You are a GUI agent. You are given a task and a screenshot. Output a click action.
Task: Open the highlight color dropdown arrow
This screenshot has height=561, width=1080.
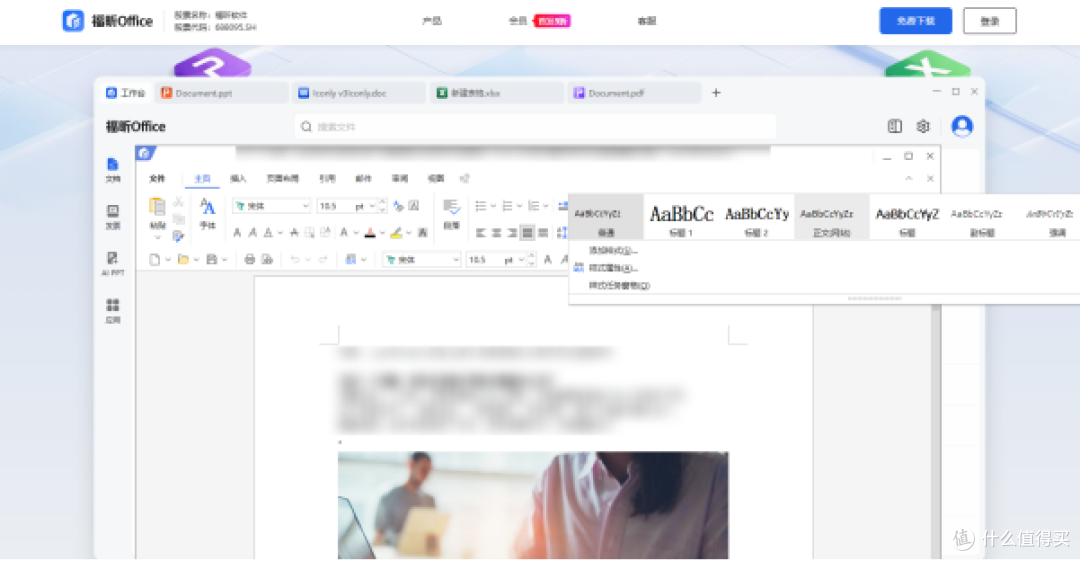tap(408, 233)
